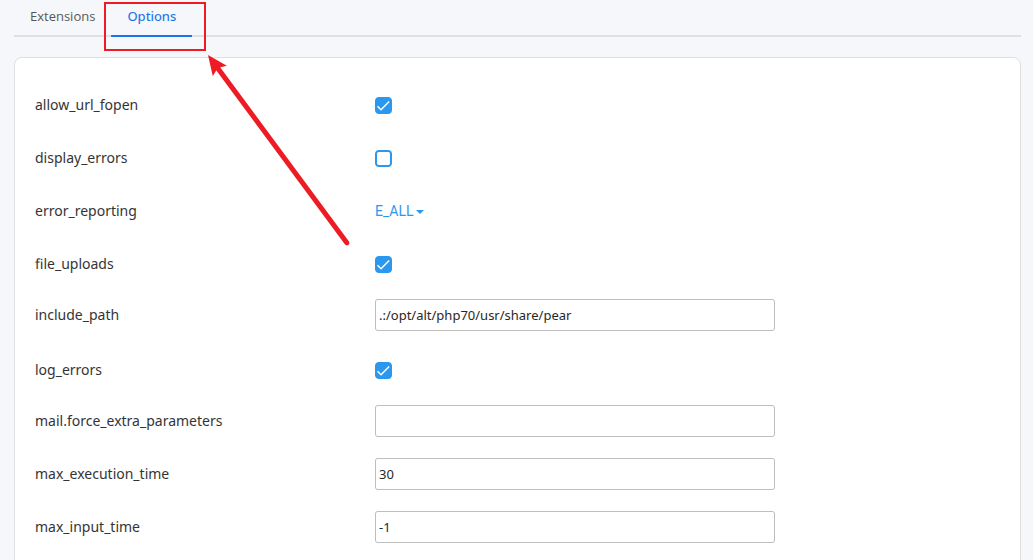Click the include_path option label
The height and width of the screenshot is (560, 1033).
(77, 315)
